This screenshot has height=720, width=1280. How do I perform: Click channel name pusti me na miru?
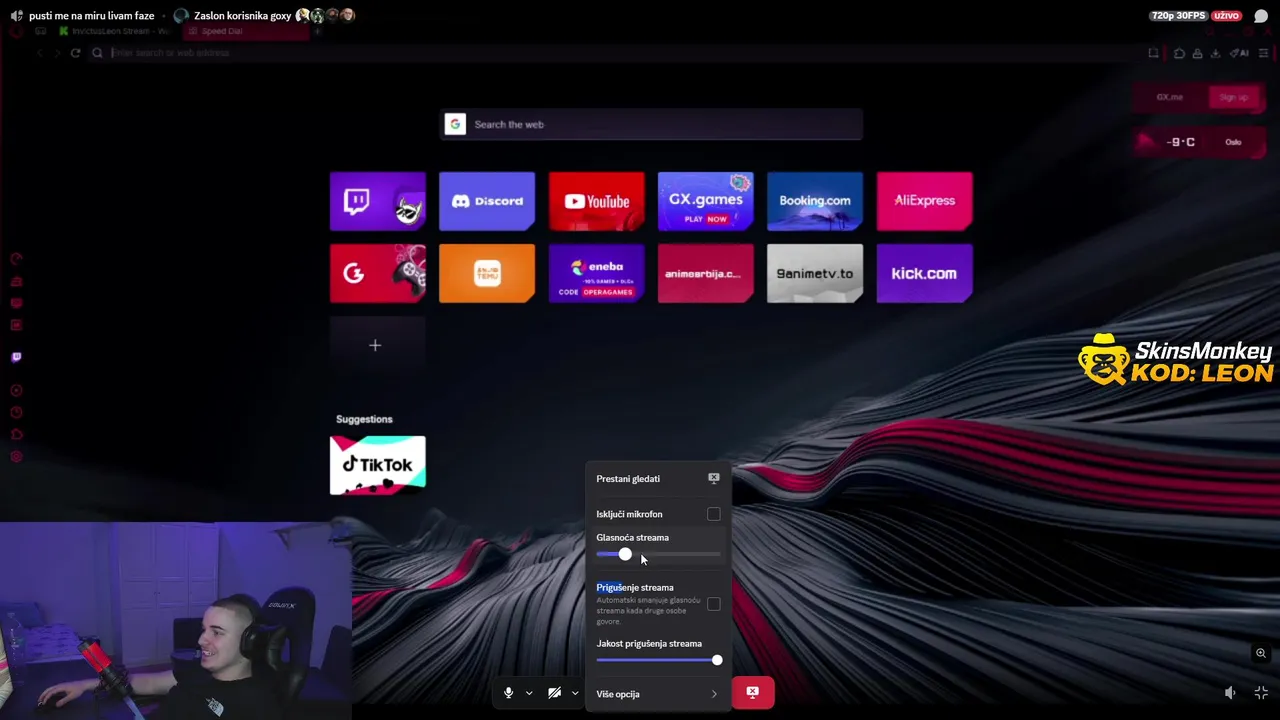[92, 16]
